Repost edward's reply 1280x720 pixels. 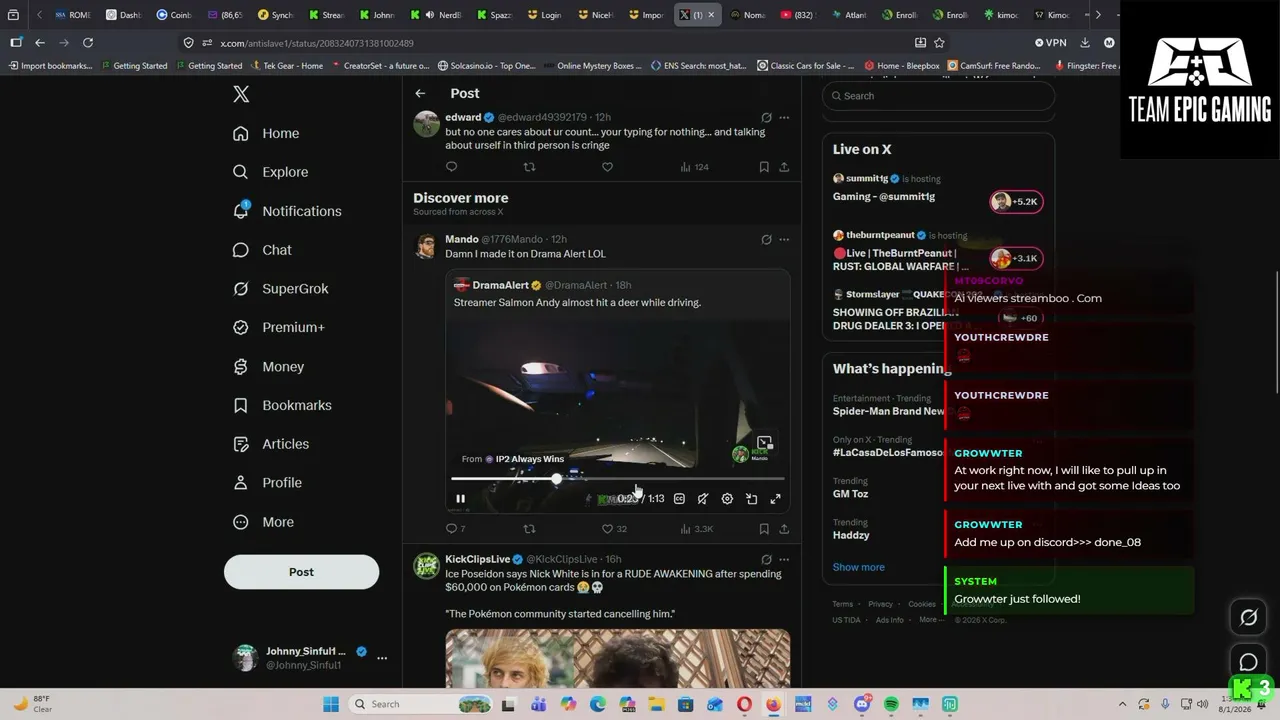(529, 167)
